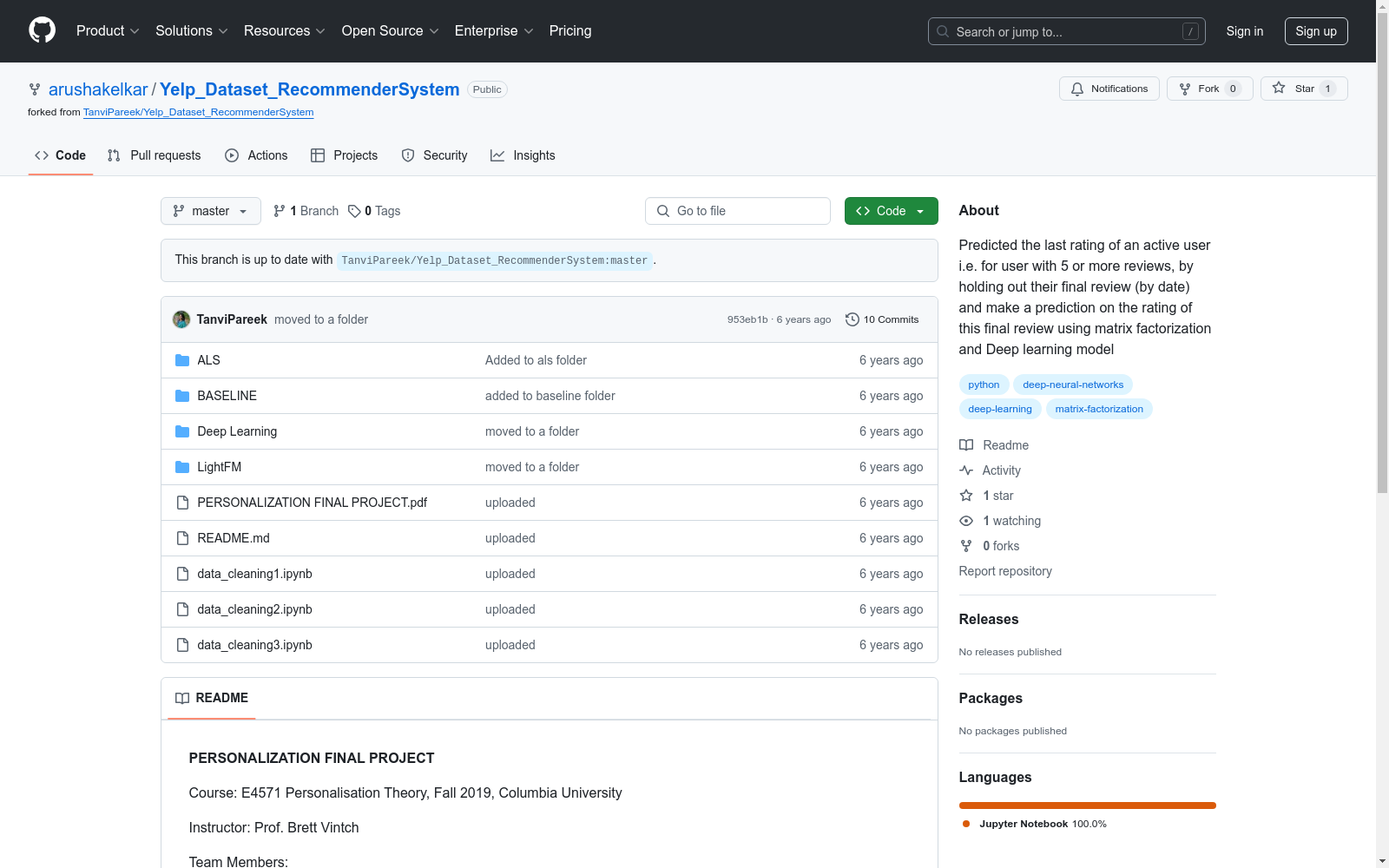Image resolution: width=1389 pixels, height=868 pixels.
Task: Click the GitHub logo icon
Action: [42, 30]
